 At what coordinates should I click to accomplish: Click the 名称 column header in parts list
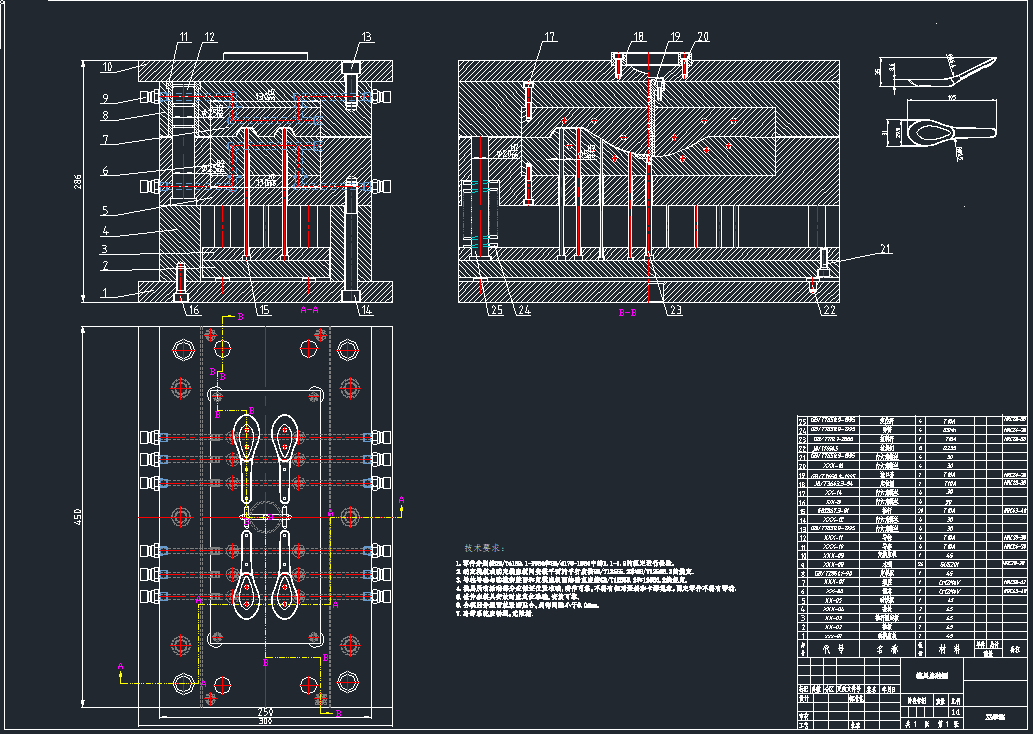889,649
